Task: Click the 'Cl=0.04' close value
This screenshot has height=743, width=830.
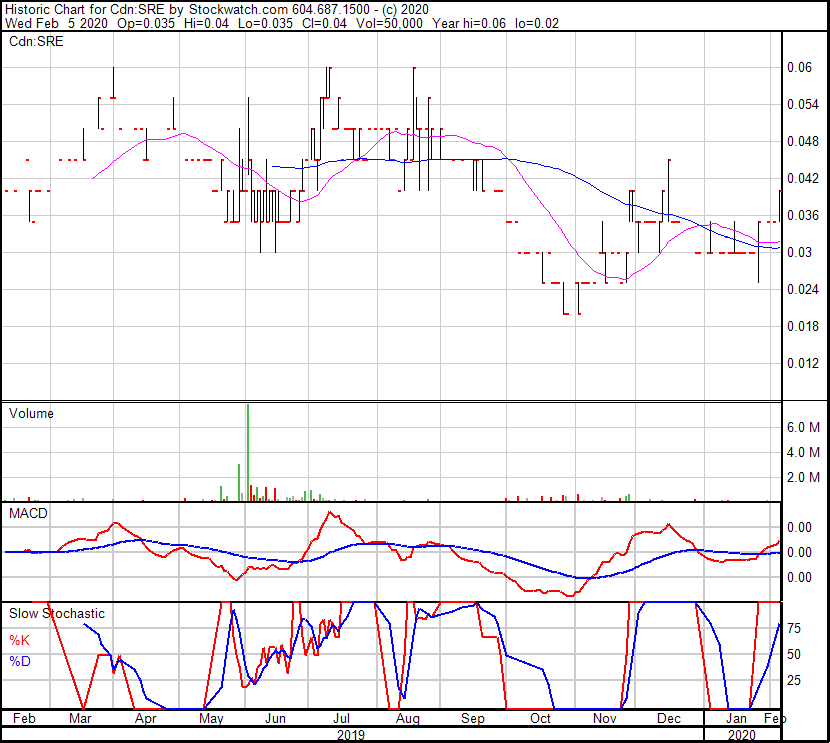Action: [324, 23]
